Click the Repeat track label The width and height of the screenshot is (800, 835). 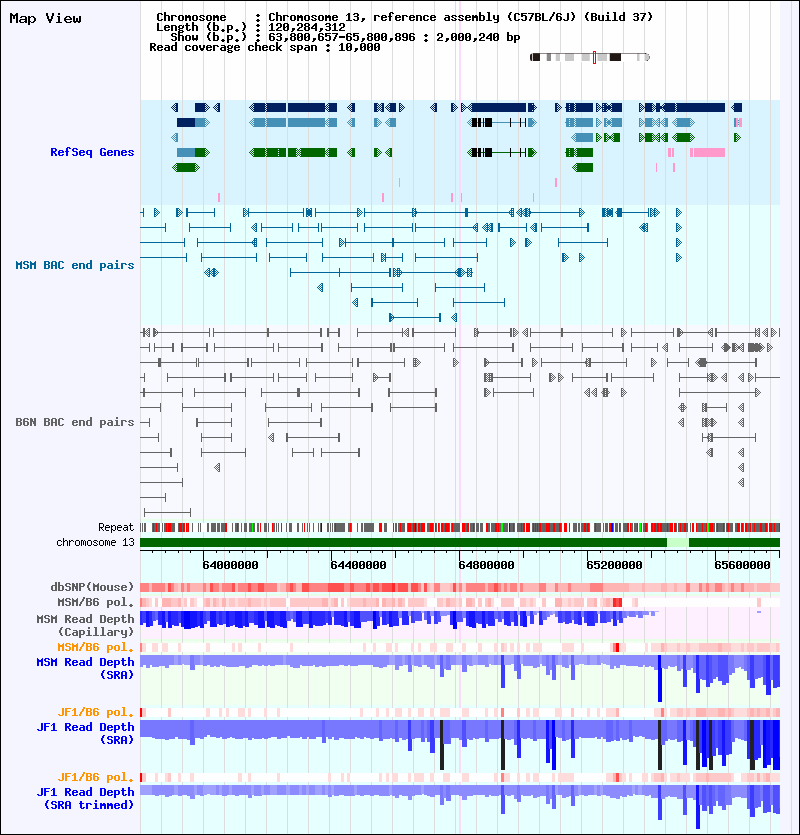pos(116,527)
